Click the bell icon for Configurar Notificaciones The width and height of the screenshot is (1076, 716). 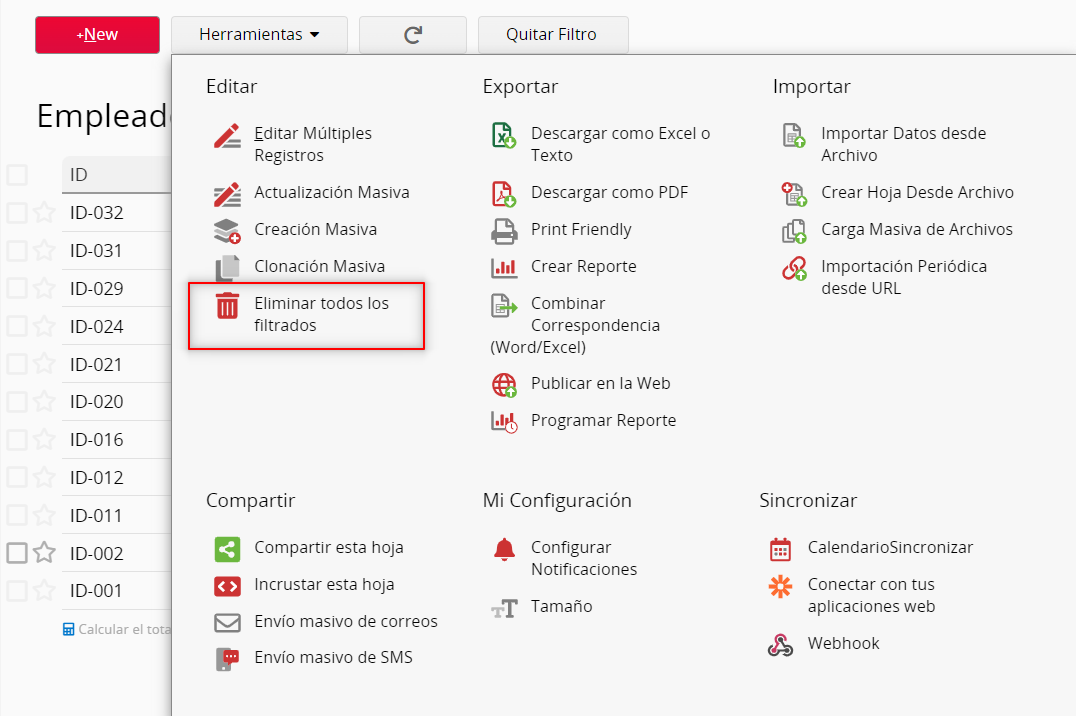pyautogui.click(x=504, y=549)
